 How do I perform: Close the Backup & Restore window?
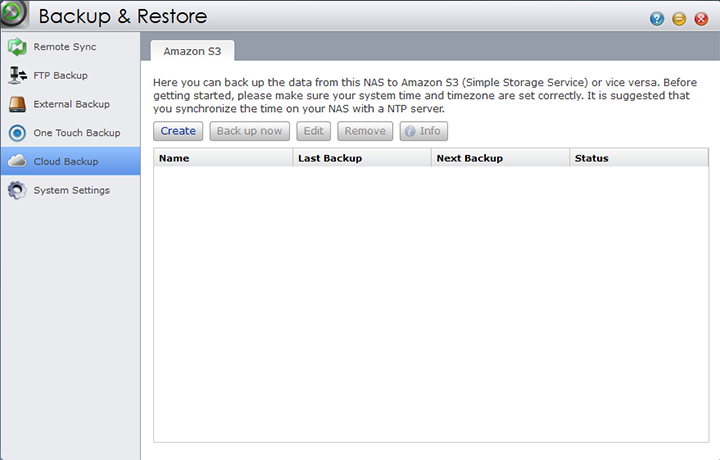701,19
